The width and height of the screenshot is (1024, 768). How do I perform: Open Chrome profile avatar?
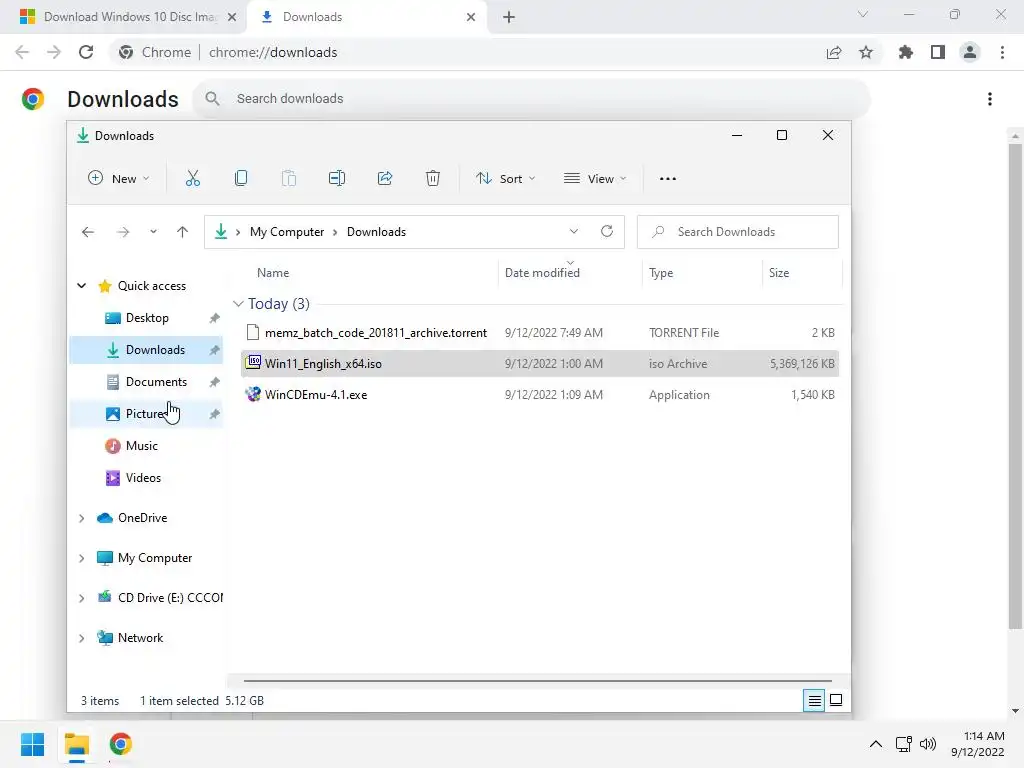(x=970, y=52)
